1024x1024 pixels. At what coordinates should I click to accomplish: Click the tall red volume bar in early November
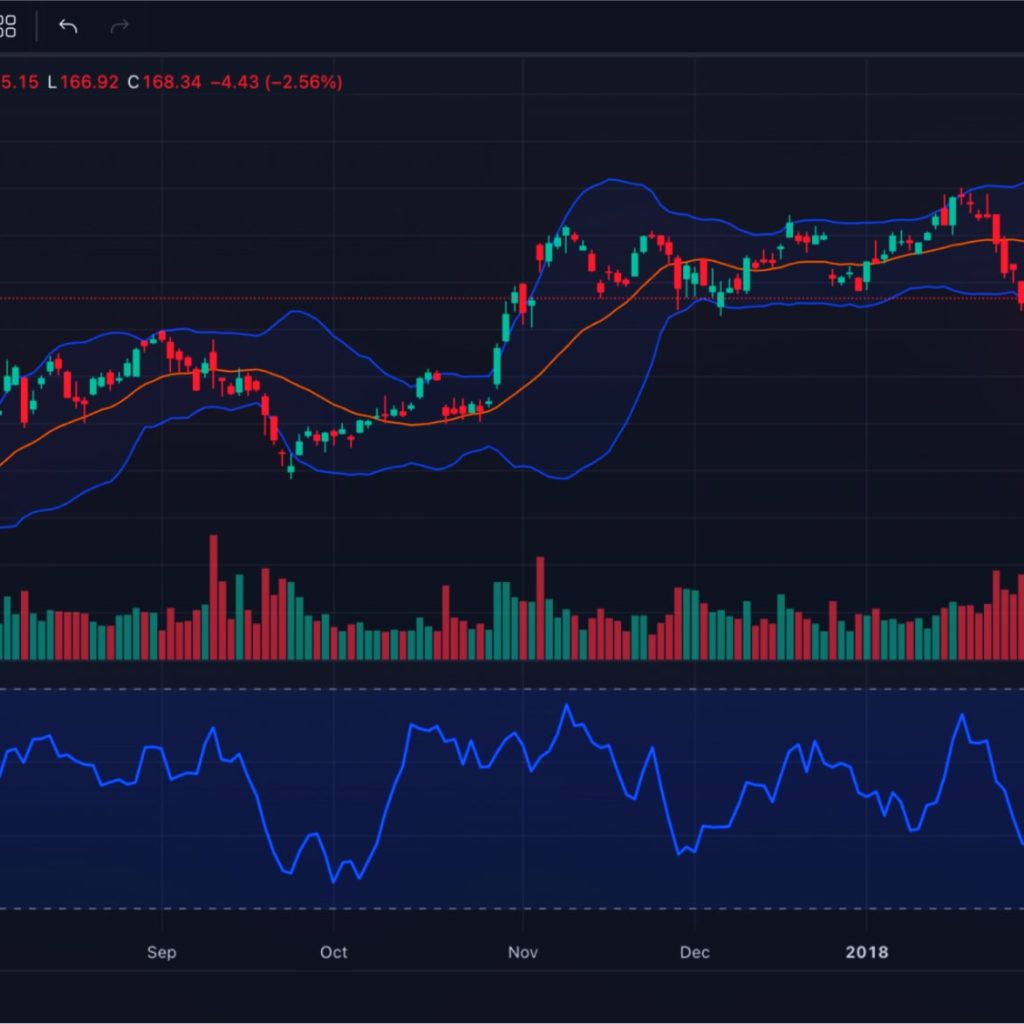540,608
